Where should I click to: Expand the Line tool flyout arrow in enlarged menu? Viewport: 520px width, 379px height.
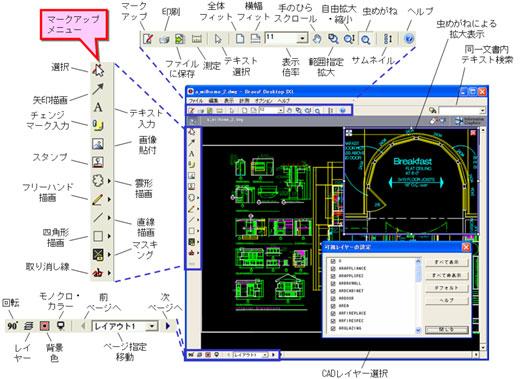coord(109,218)
